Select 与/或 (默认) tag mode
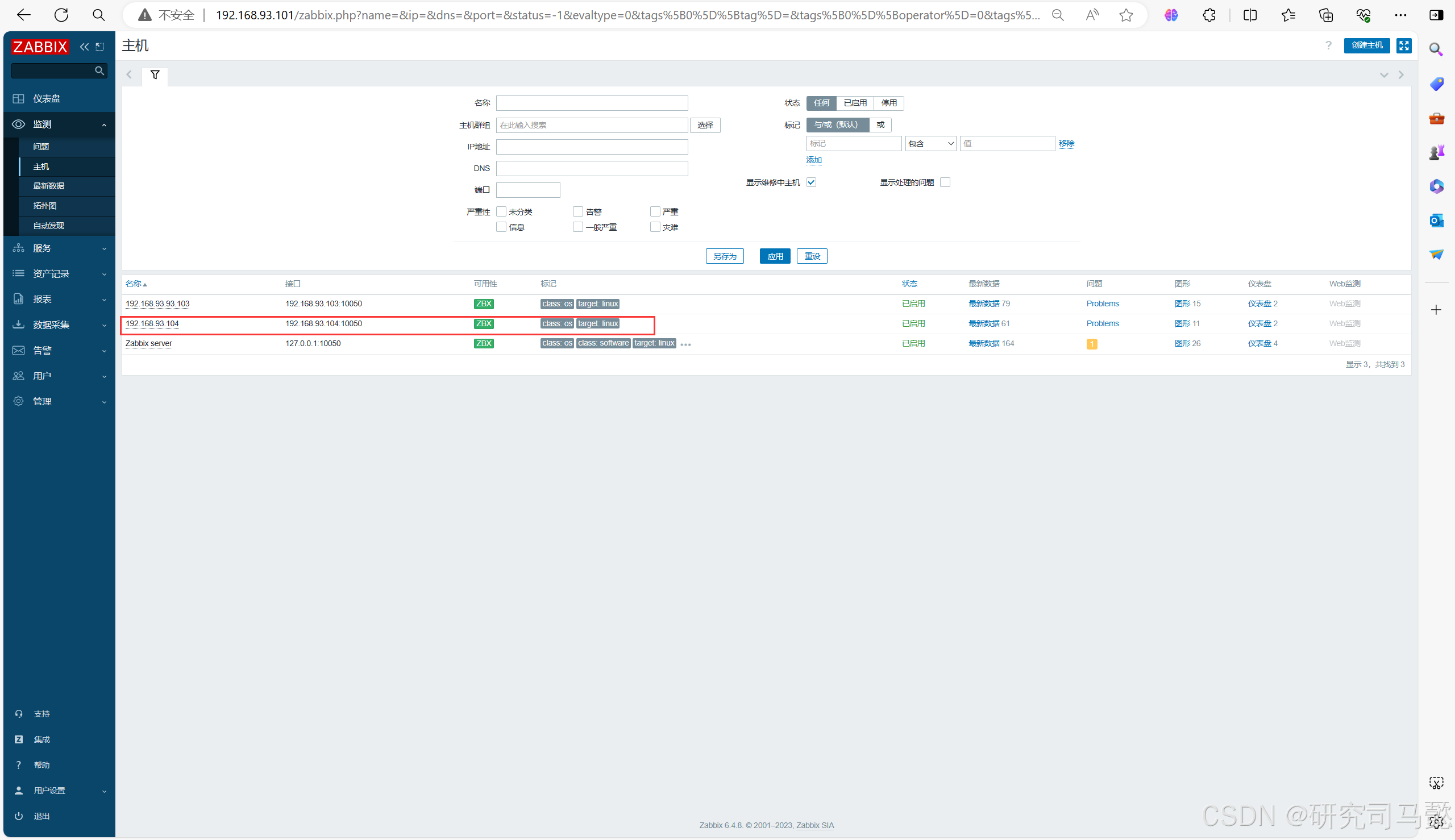Screen dimensions: 1455x840 (837, 124)
